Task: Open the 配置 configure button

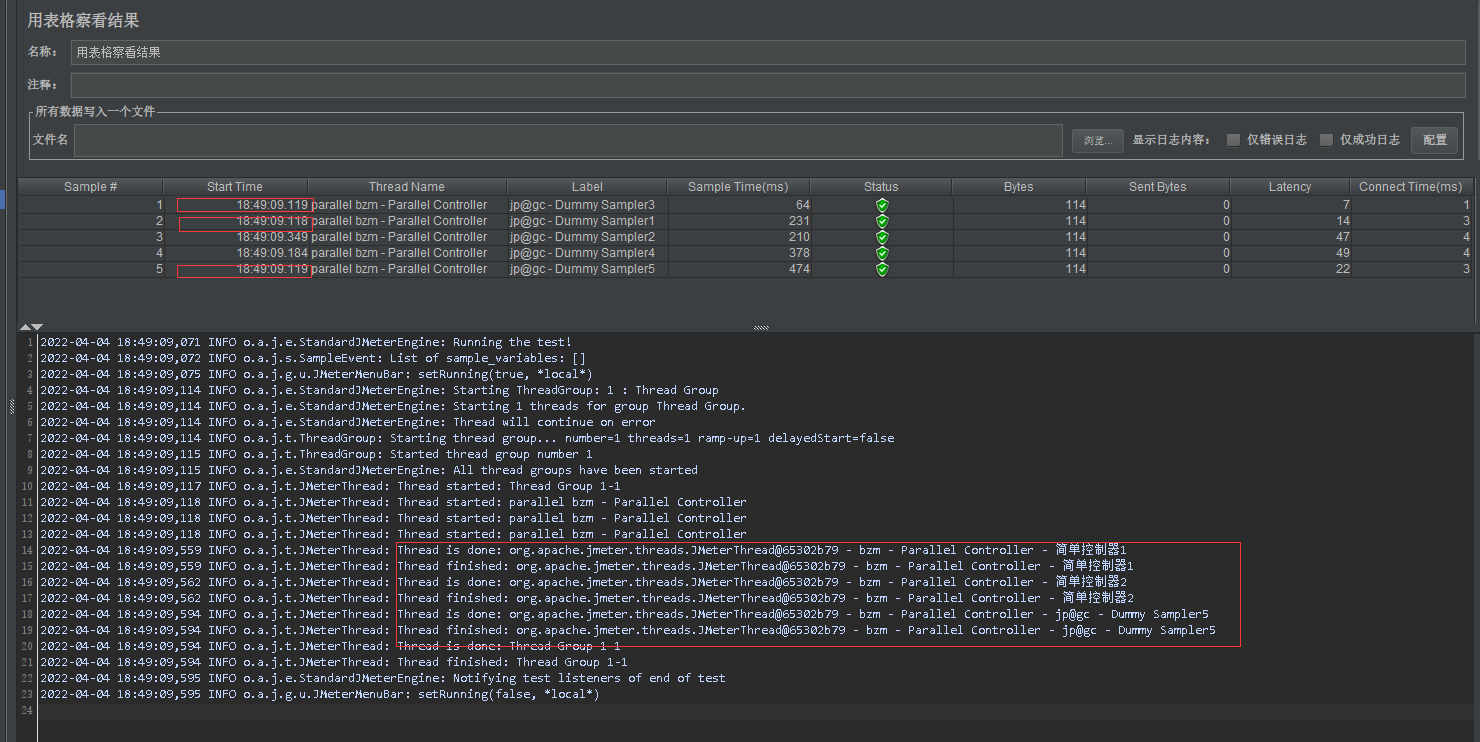Action: (x=1435, y=140)
